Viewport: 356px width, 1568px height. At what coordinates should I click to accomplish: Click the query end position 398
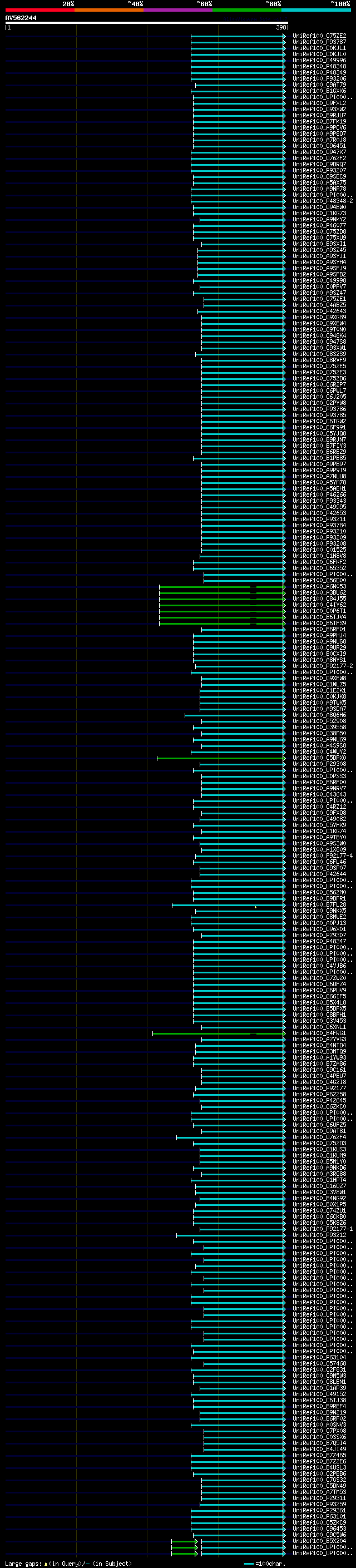coord(281,27)
